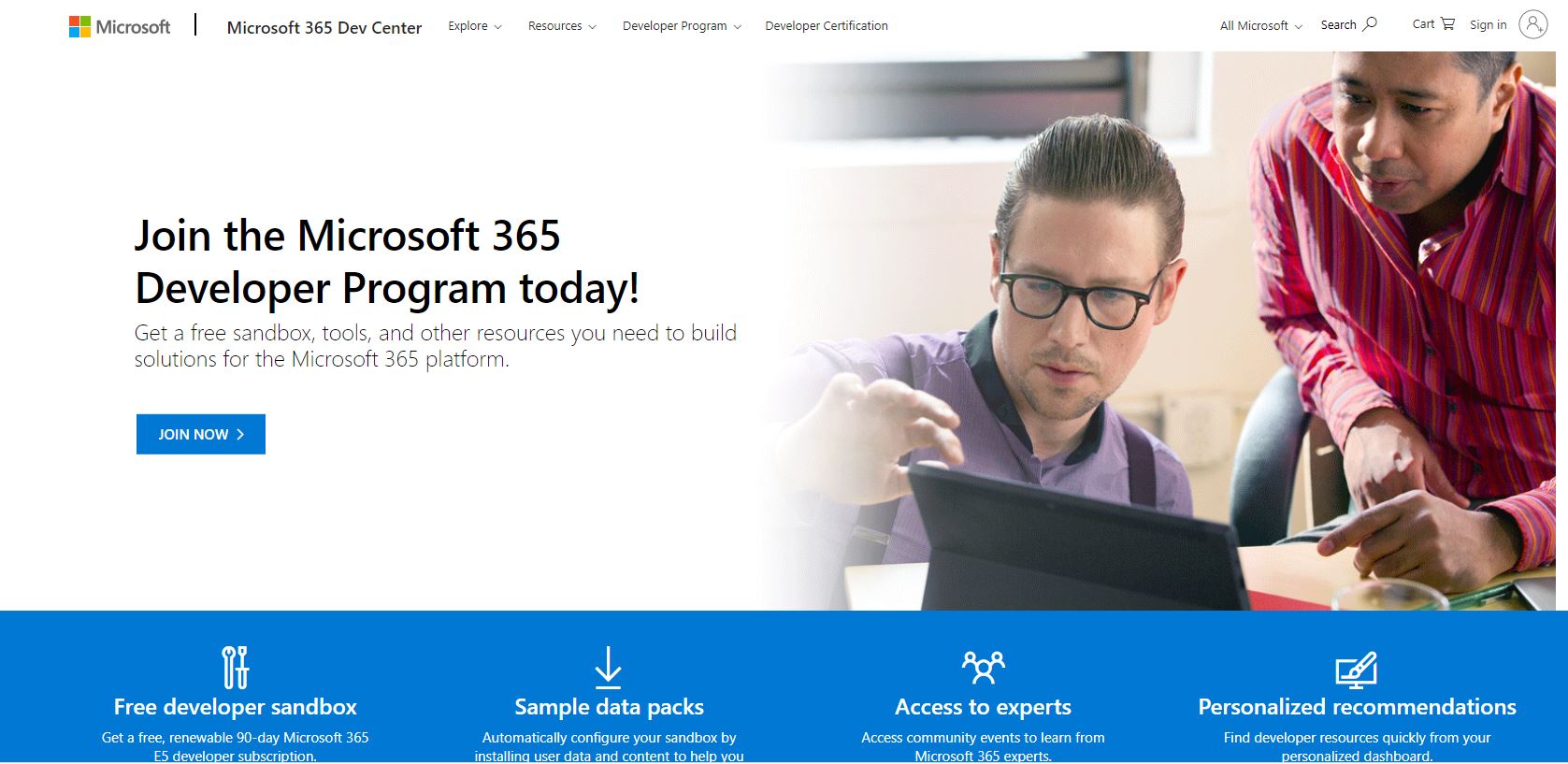Click the personalized recommendations dashboard icon
Image resolution: width=1568 pixels, height=764 pixels.
[1356, 669]
